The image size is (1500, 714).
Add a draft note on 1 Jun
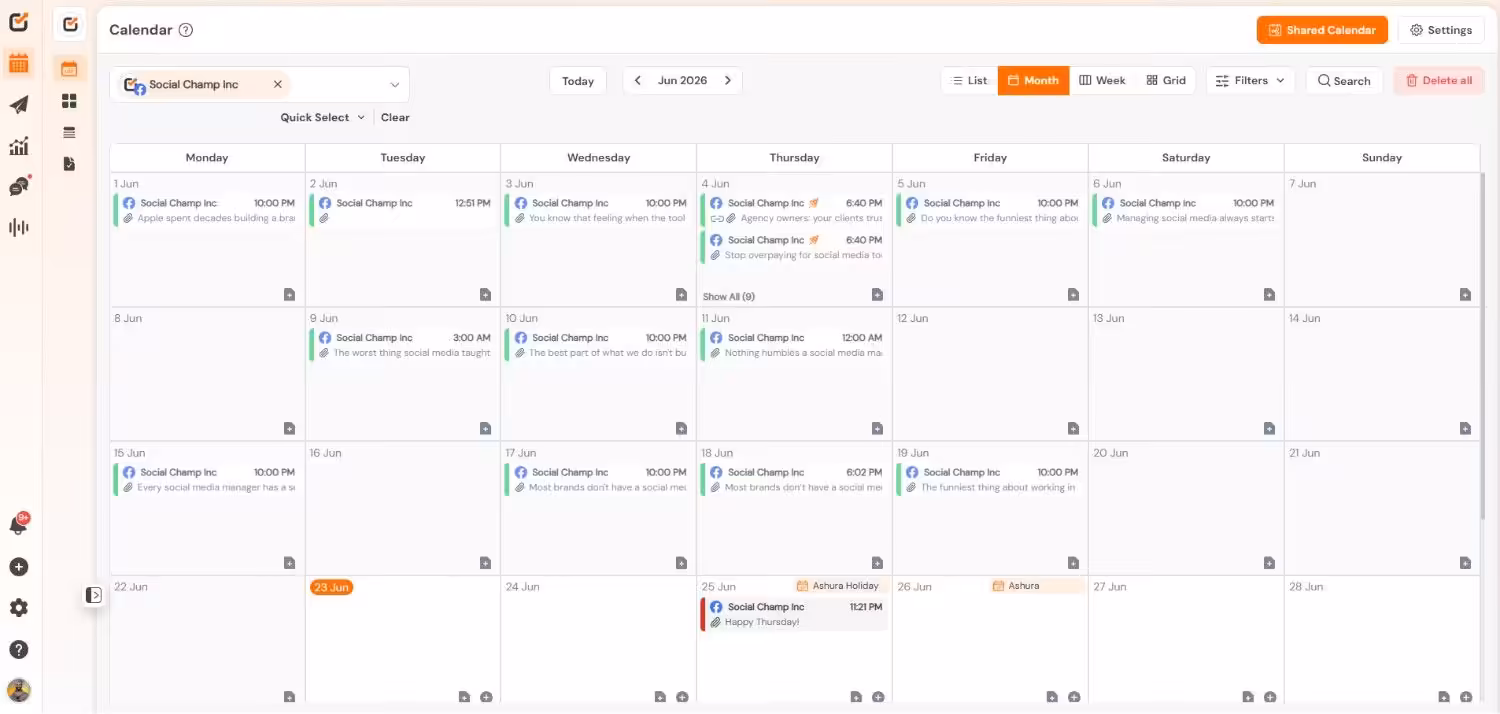pos(289,294)
